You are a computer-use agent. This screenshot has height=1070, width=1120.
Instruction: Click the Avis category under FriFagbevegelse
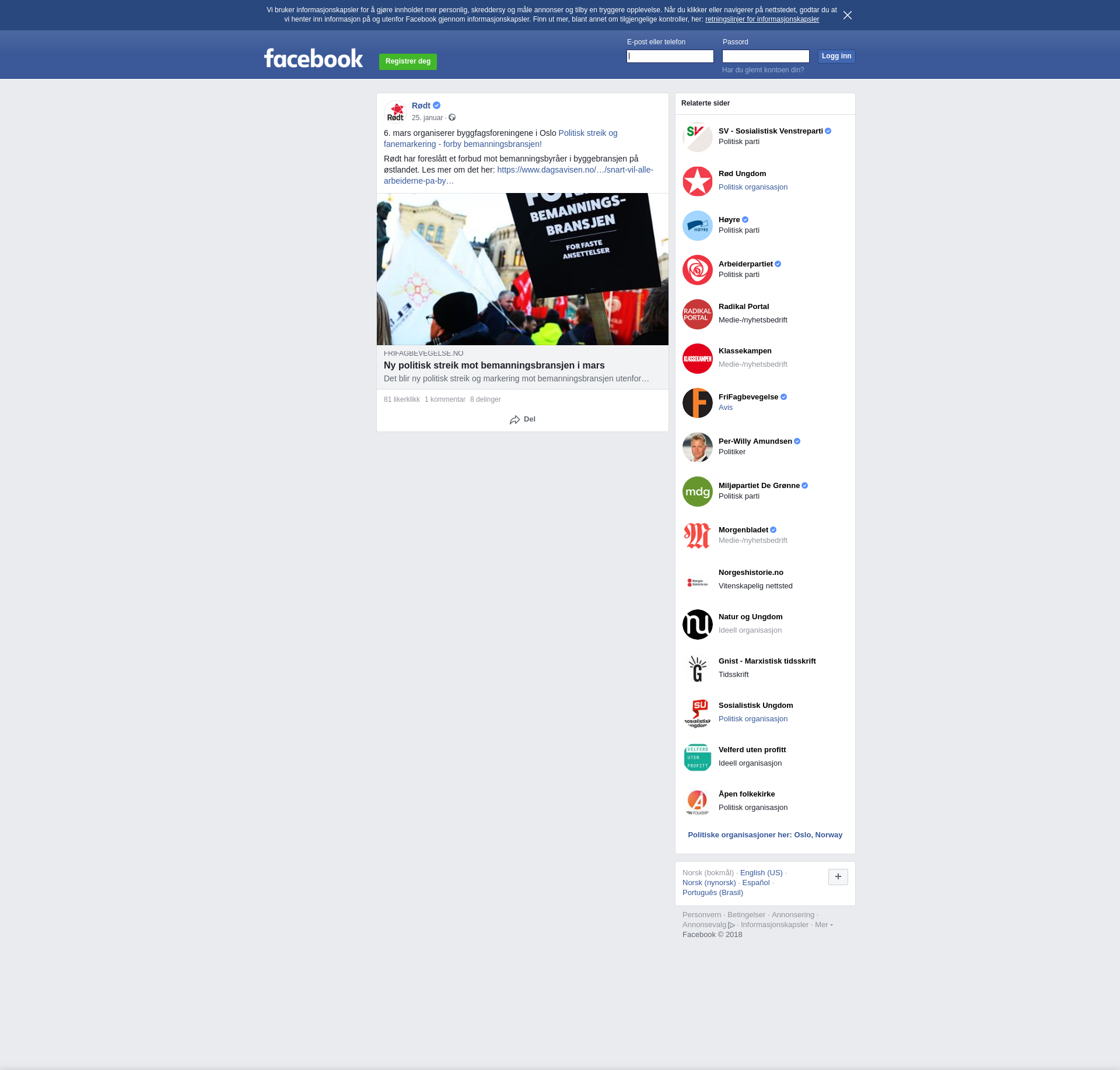pos(726,408)
